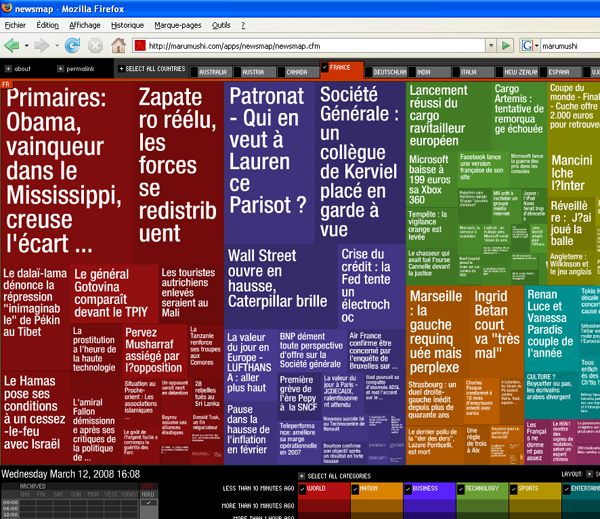The height and width of the screenshot is (519, 600).
Task: Toggle the live NOW checkmark box
Action: (149, 503)
